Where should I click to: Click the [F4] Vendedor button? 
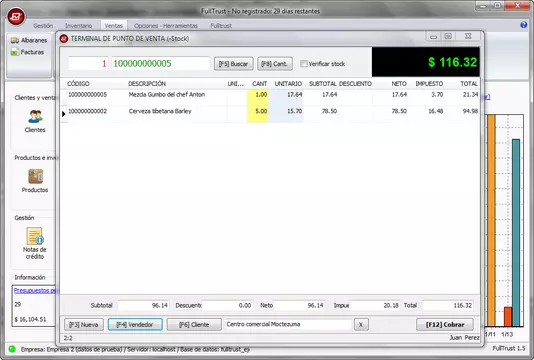[x=135, y=325]
